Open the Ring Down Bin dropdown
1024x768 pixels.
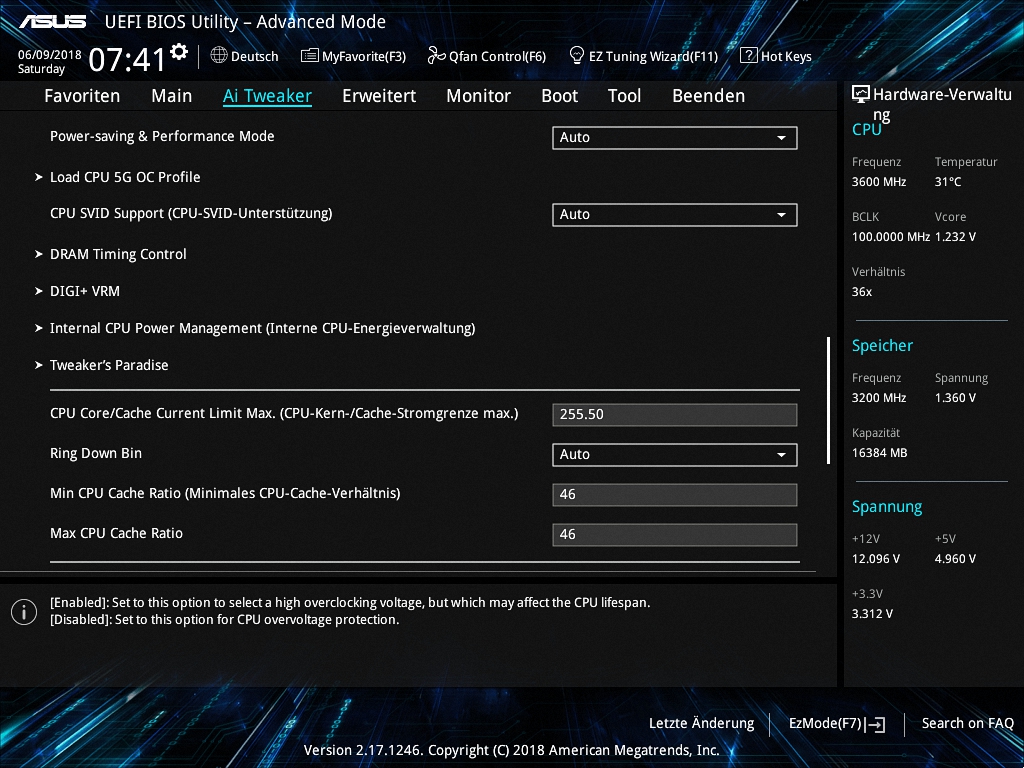point(675,455)
